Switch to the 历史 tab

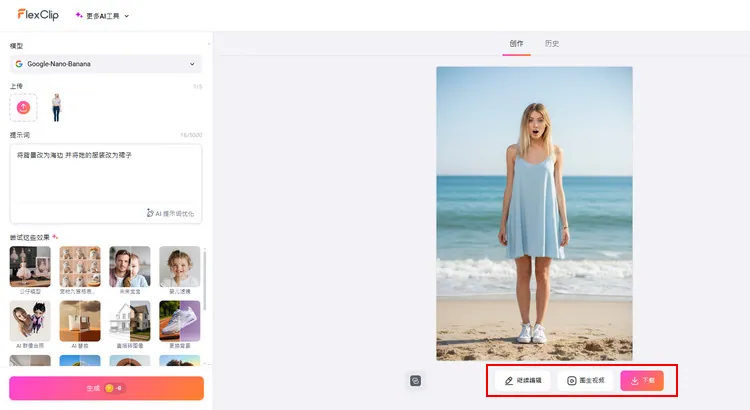[552, 44]
